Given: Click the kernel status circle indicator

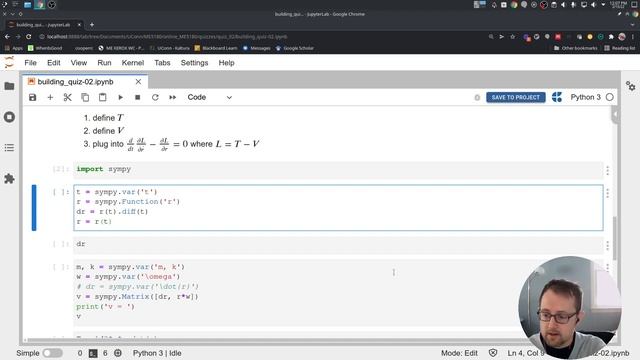Looking at the screenshot, I should pos(609,98).
